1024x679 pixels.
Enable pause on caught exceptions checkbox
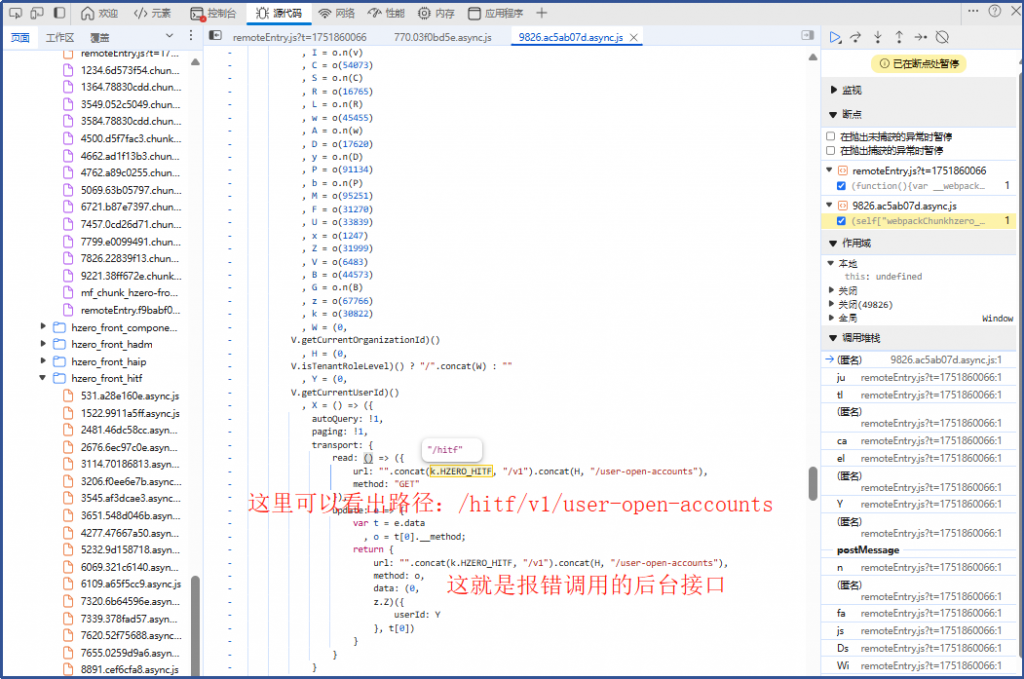point(831,150)
